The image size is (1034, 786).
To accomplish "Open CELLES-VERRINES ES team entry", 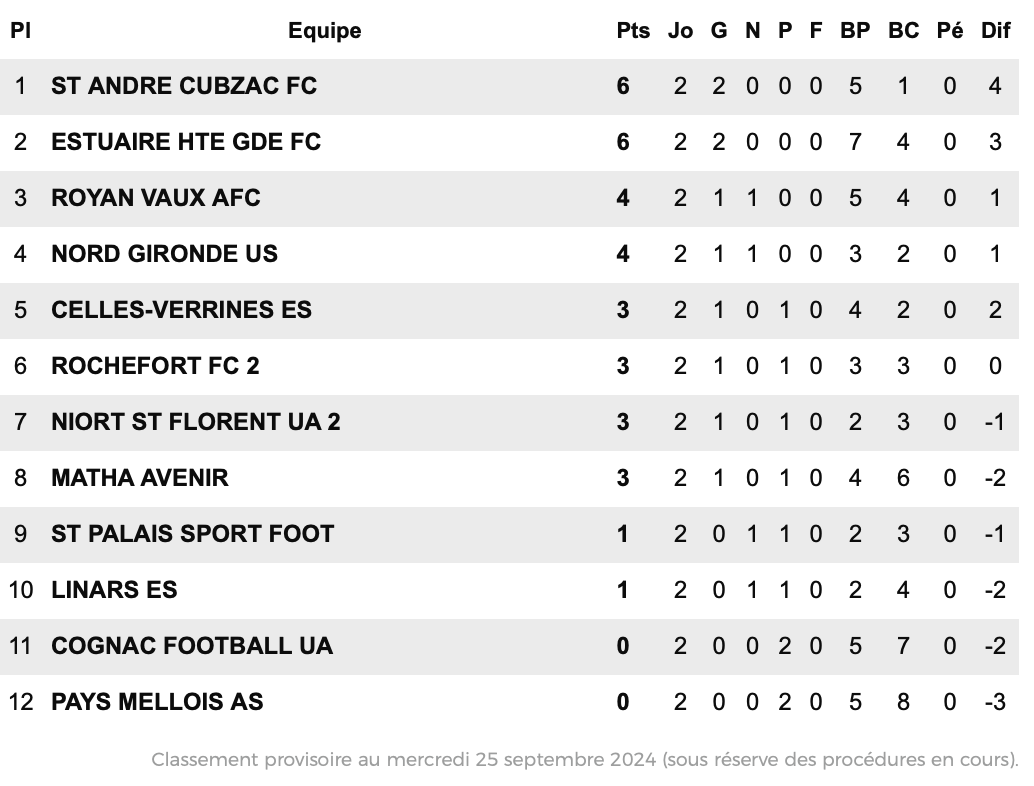I will point(181,311).
